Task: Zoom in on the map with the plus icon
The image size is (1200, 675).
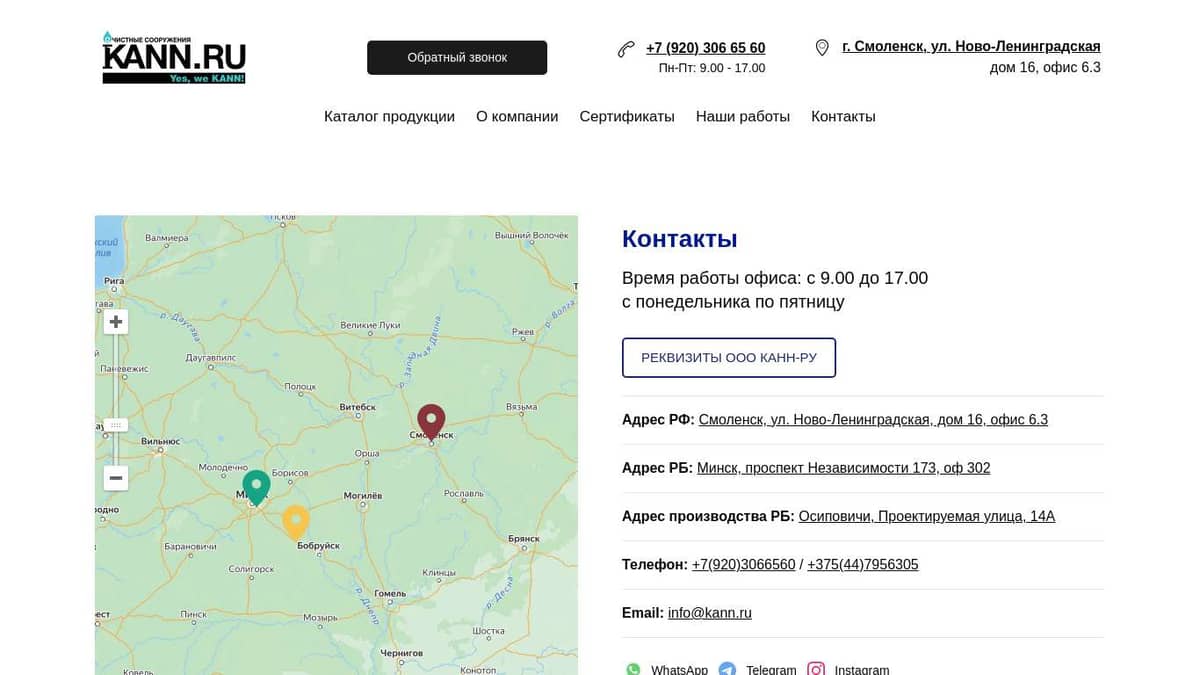Action: tap(115, 321)
